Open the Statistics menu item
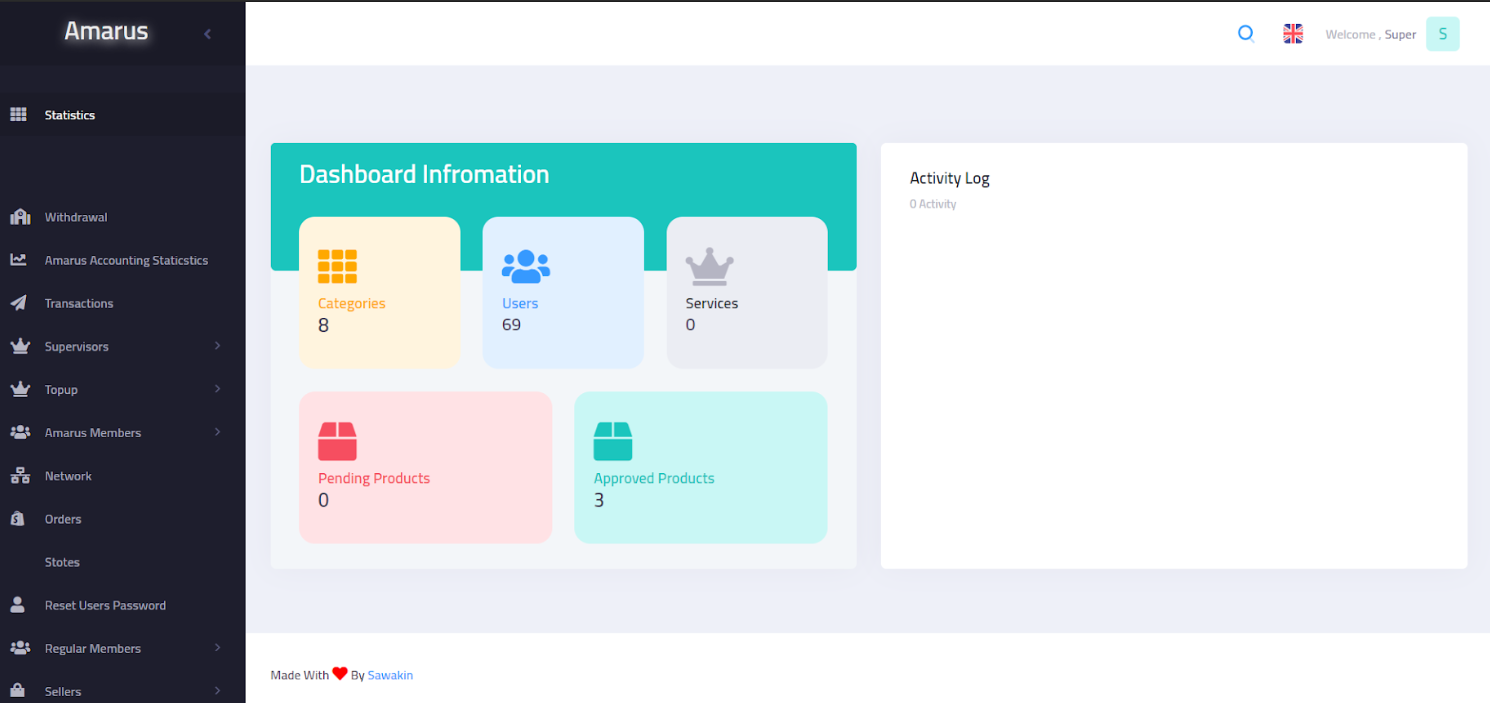 70,115
